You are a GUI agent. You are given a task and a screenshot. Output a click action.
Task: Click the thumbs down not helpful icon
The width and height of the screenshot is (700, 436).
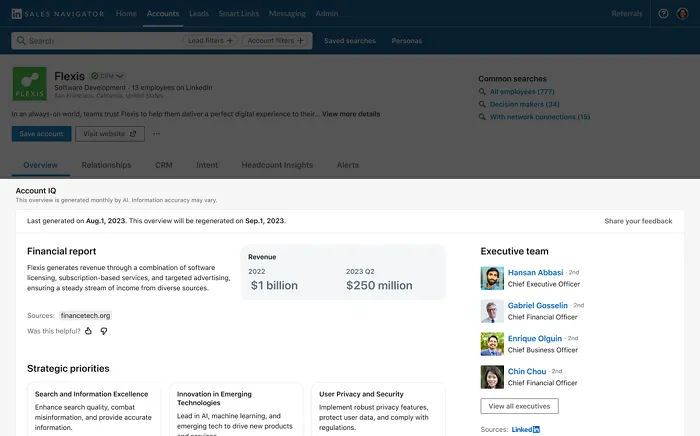(x=104, y=331)
